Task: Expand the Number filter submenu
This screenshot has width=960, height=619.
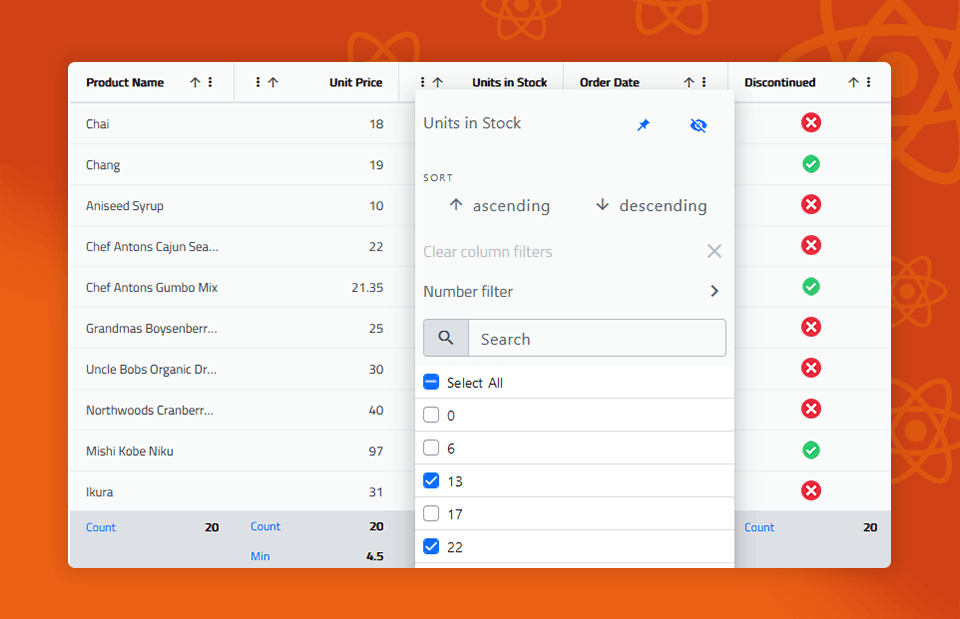Action: click(714, 291)
